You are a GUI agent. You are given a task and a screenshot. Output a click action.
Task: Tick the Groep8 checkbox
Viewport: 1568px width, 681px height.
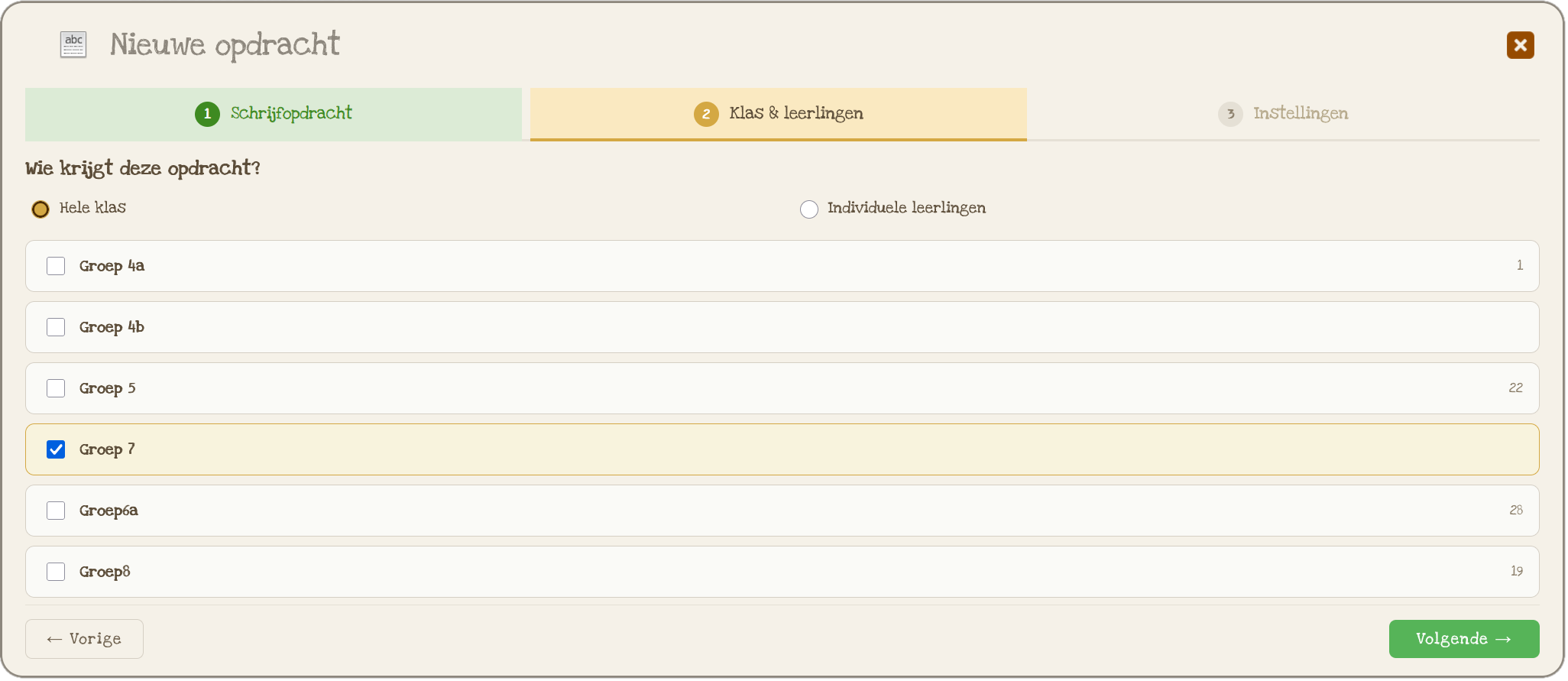[x=56, y=572]
